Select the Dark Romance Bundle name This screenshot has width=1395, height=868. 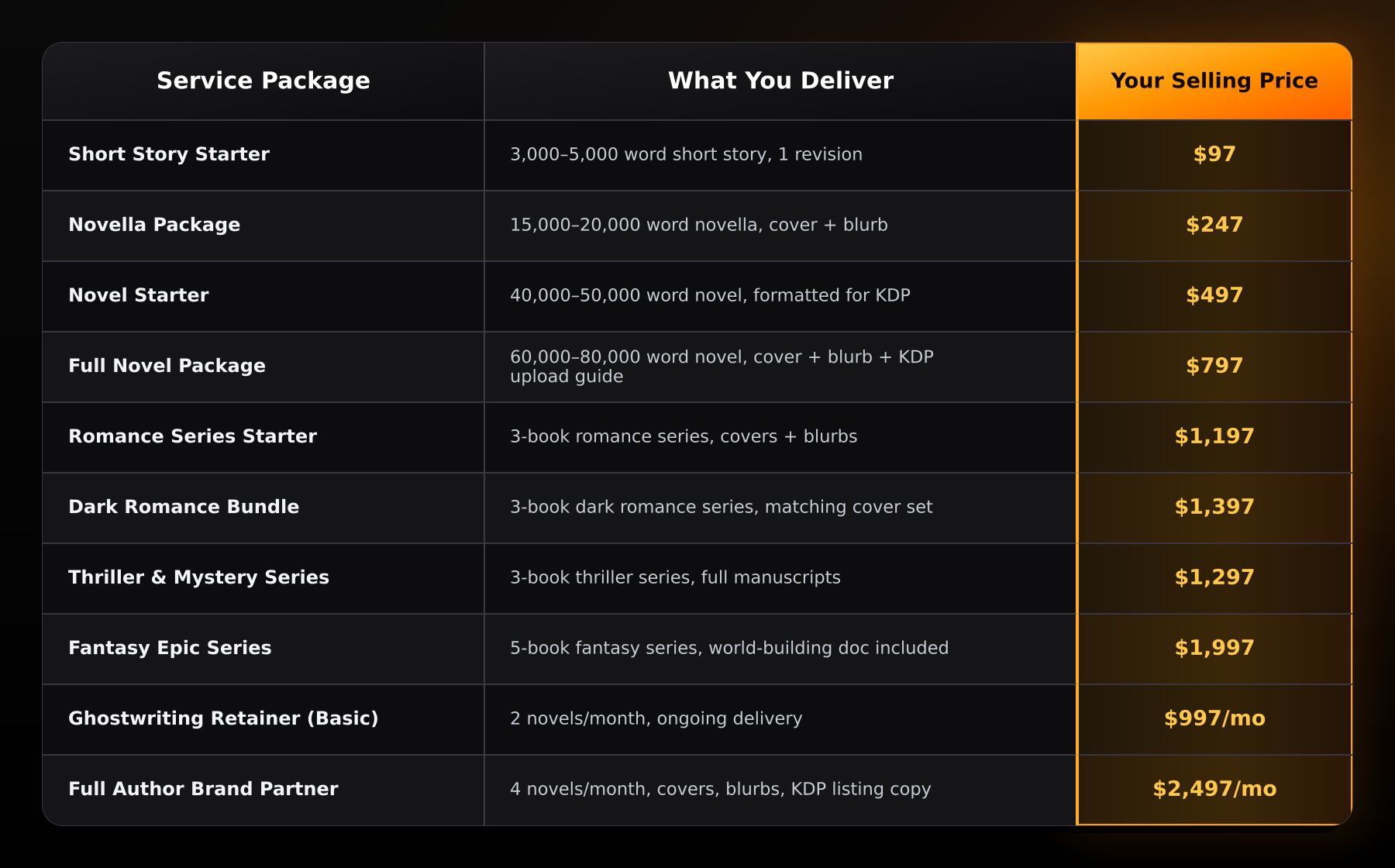pyautogui.click(x=184, y=507)
